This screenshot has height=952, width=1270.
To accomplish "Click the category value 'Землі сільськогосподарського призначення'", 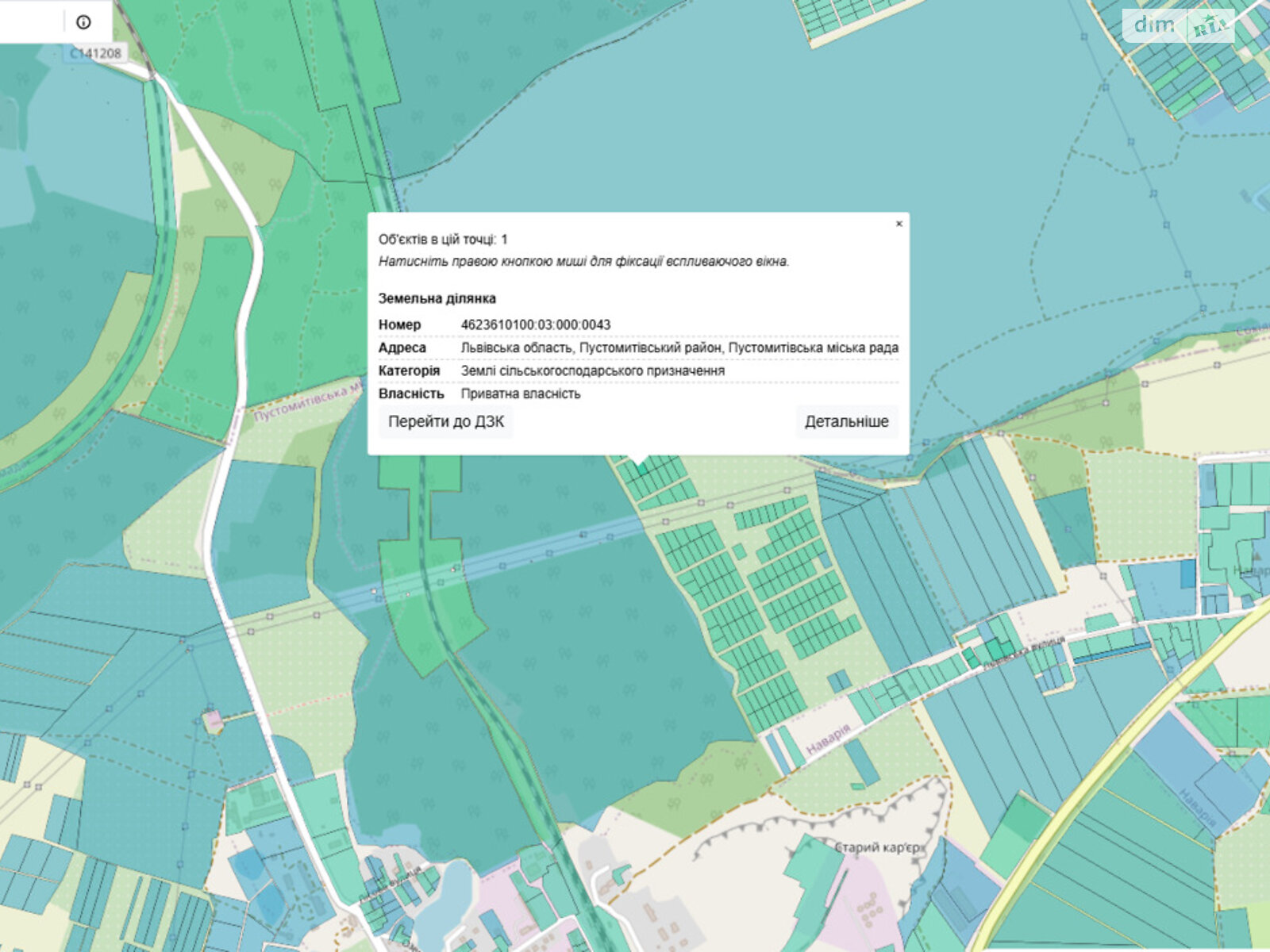I will pyautogui.click(x=593, y=370).
